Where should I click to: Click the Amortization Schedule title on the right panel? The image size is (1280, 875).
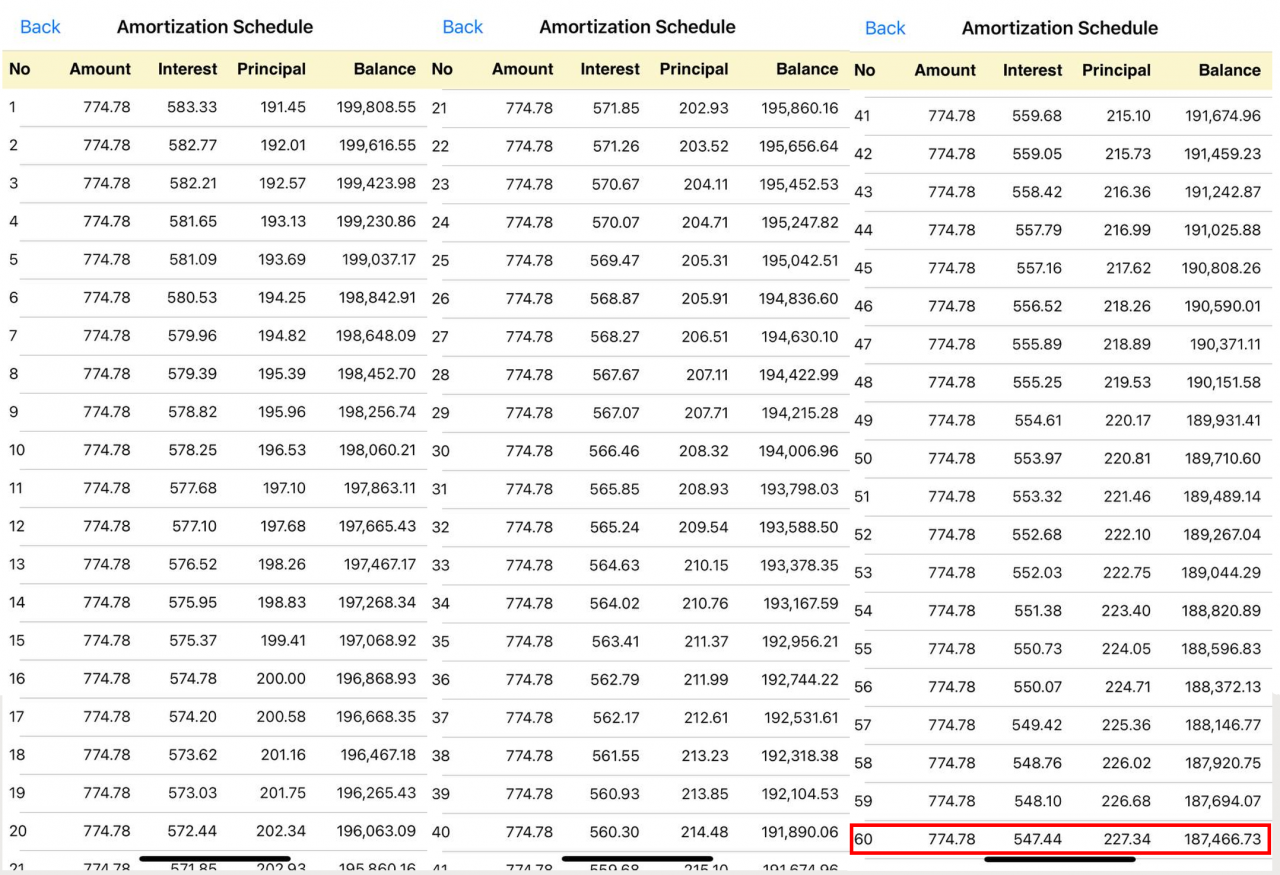[1059, 28]
